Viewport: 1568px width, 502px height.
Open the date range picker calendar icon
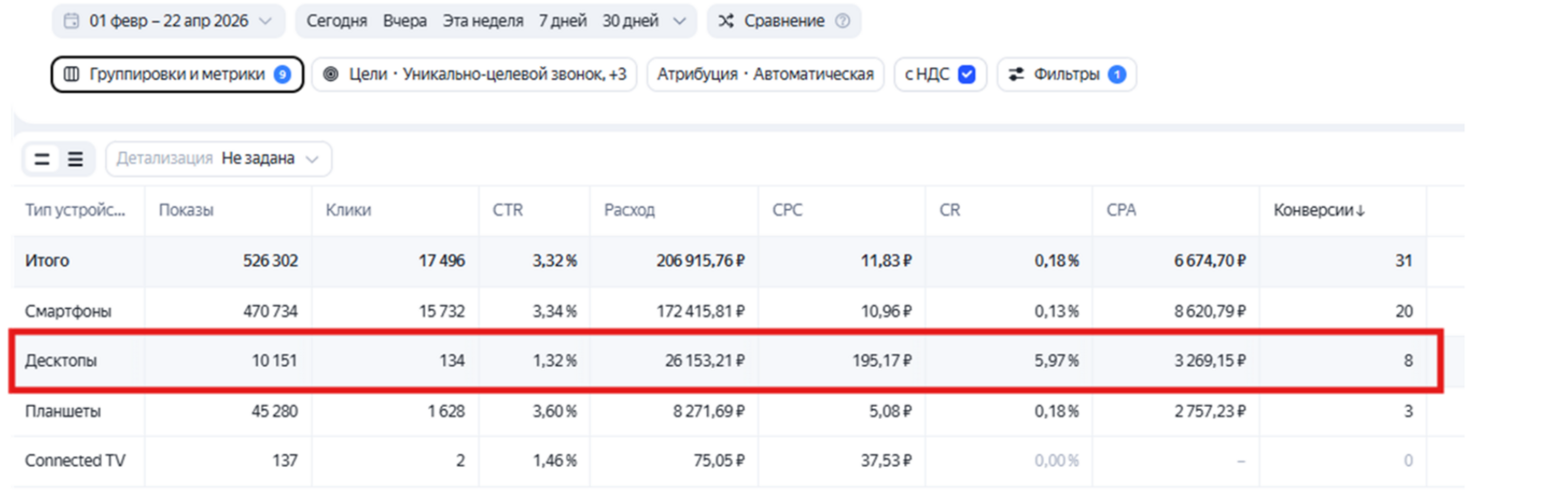(71, 21)
